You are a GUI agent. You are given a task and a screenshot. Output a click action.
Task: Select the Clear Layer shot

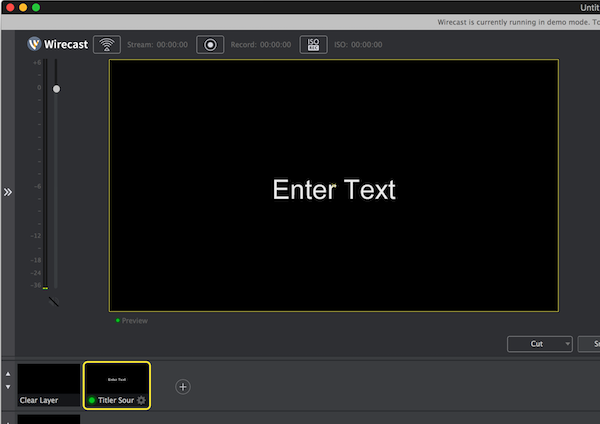49,384
